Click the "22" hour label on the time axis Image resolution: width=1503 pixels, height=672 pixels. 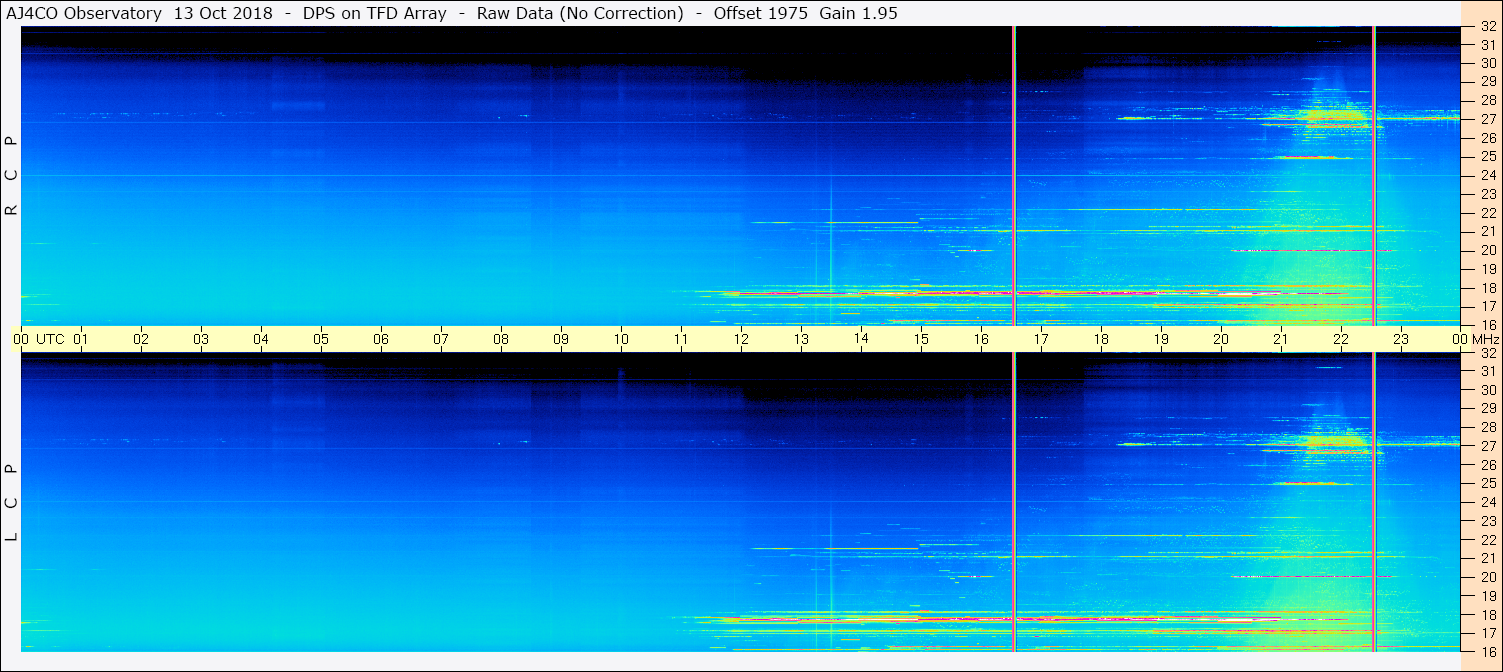1341,339
